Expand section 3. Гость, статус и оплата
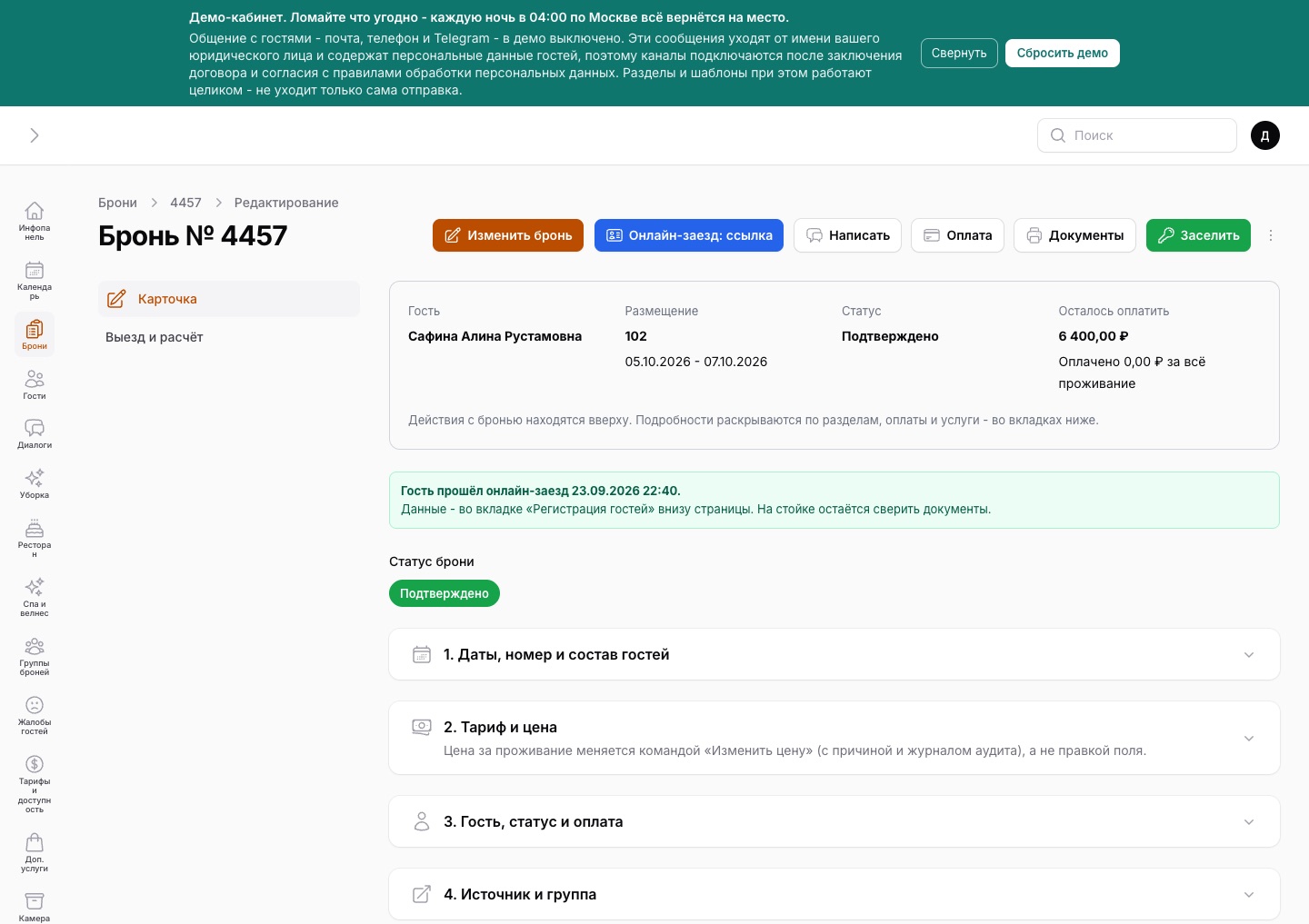The width and height of the screenshot is (1309, 924). coord(834,821)
